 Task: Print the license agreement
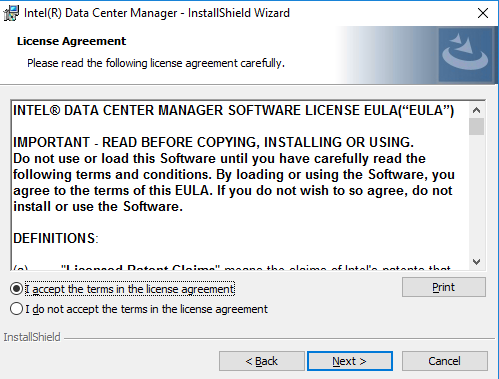(x=444, y=287)
